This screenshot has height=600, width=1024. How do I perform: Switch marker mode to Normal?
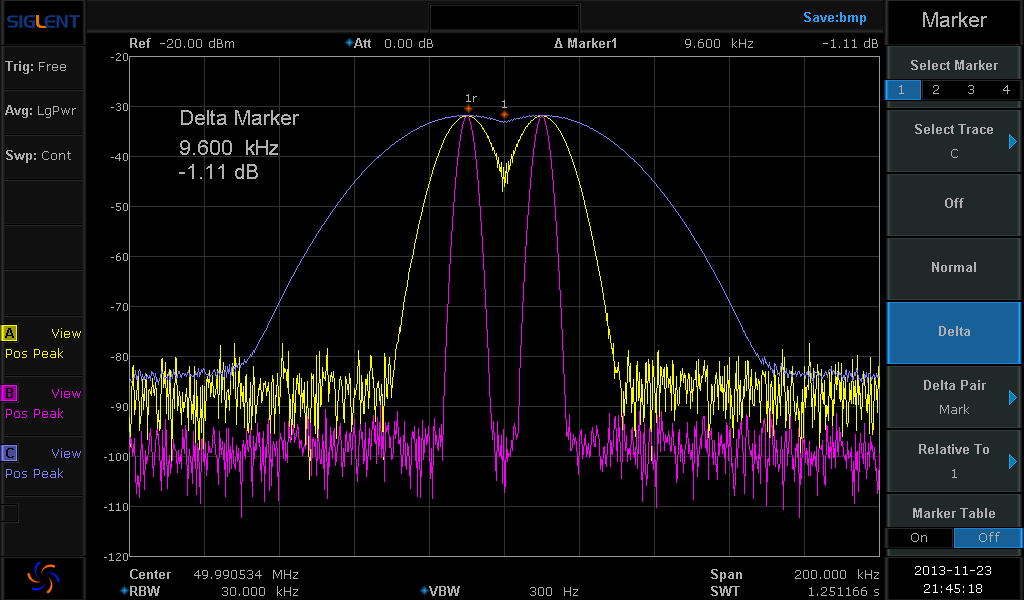954,267
